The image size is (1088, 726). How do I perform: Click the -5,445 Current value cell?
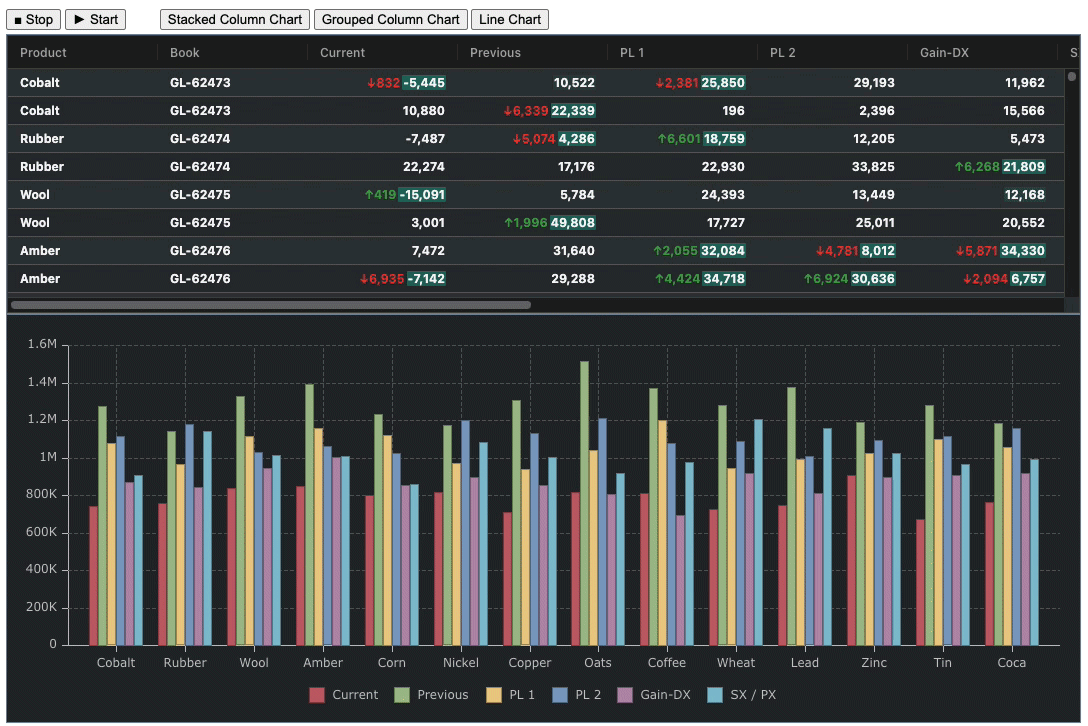(382, 83)
